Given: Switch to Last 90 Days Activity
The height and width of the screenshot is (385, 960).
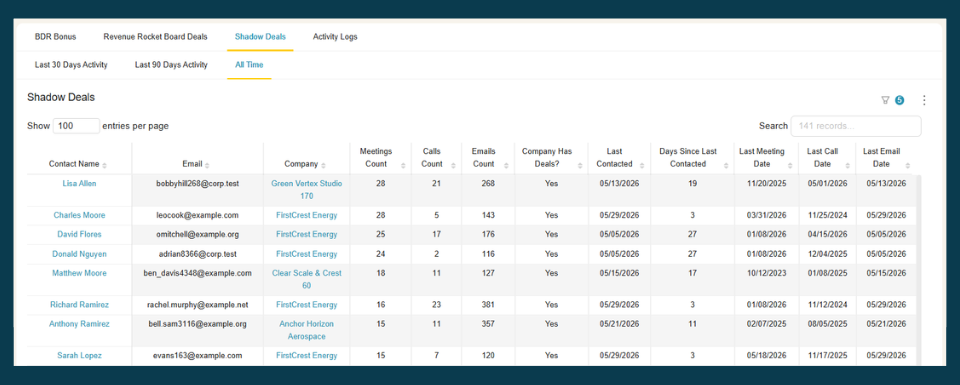Looking at the screenshot, I should click(x=171, y=65).
